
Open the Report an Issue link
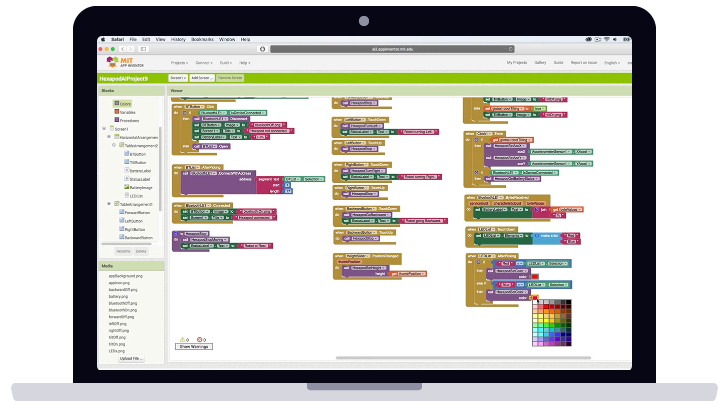click(584, 62)
